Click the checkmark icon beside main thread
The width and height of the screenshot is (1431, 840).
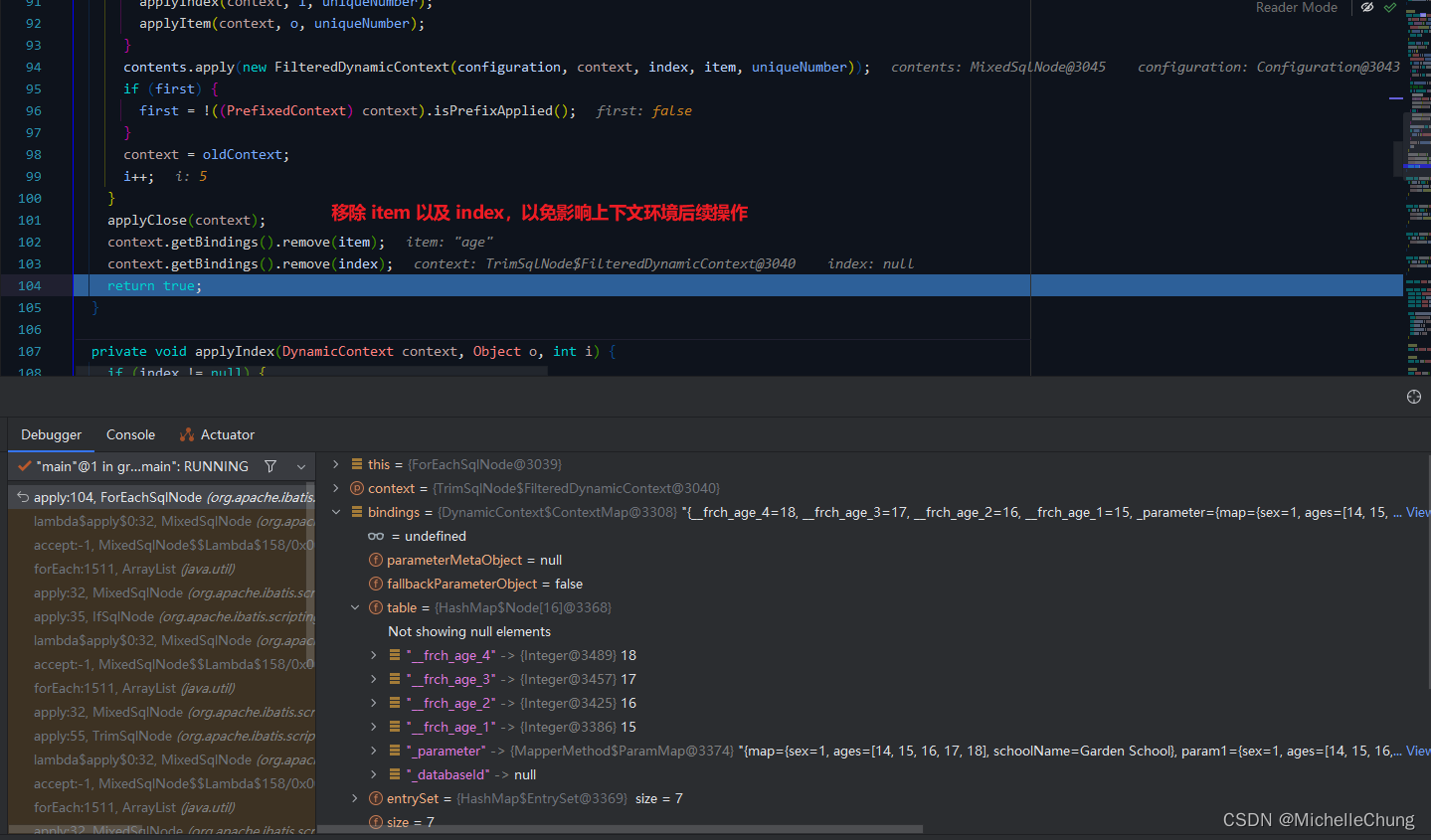25,466
